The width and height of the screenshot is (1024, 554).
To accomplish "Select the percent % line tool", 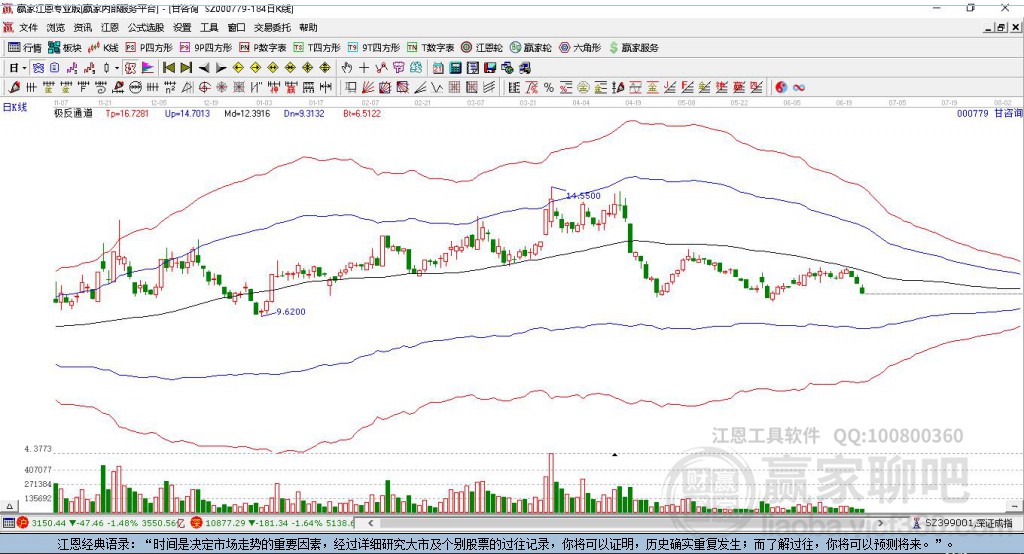I will click(x=549, y=88).
